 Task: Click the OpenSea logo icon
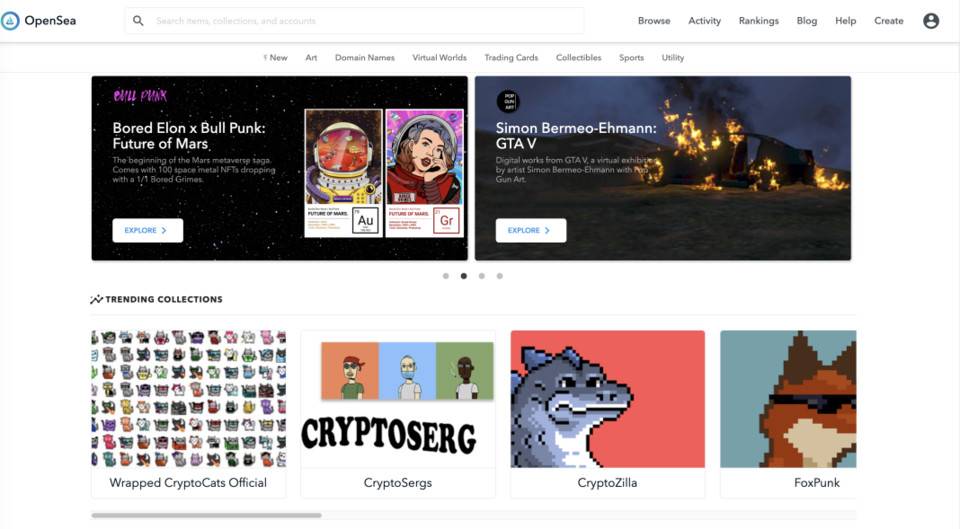10,21
